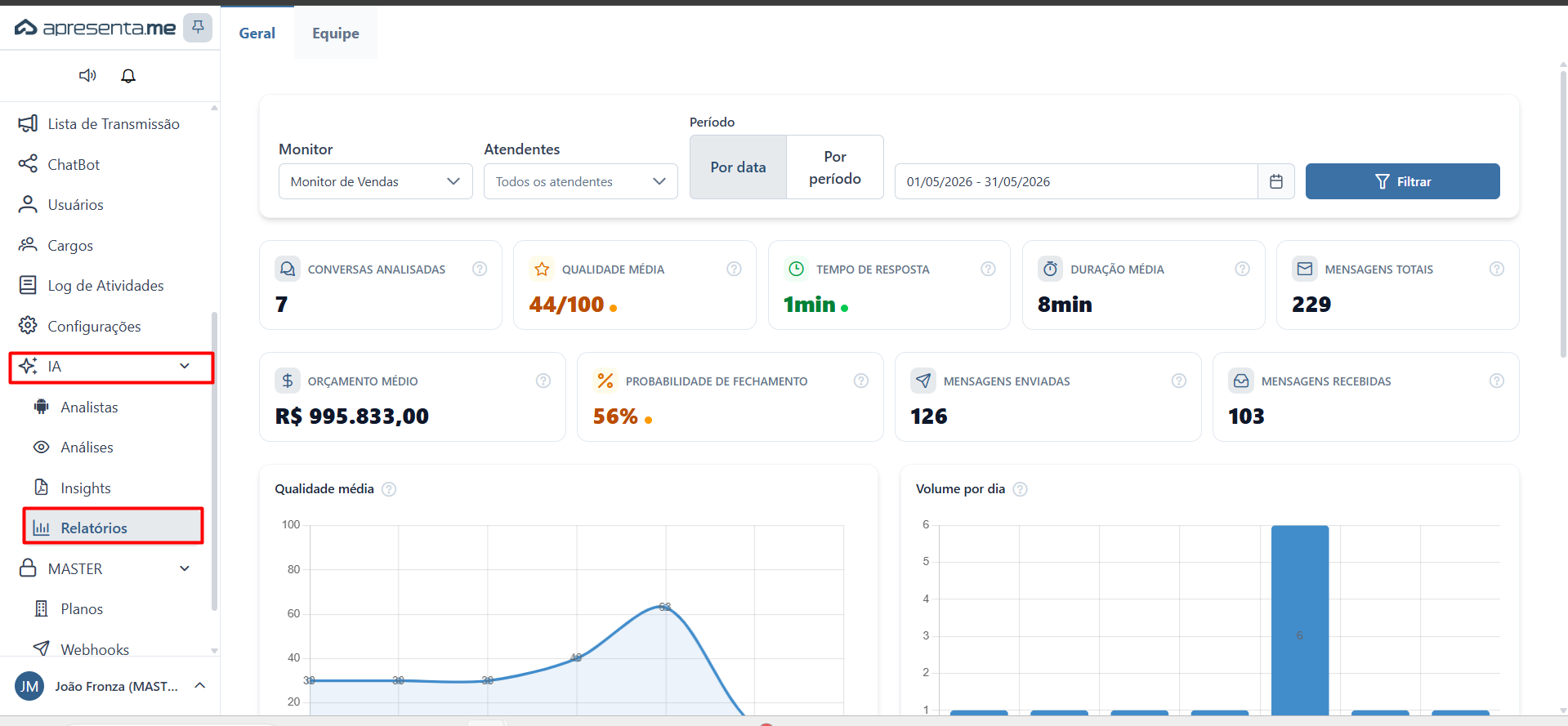Image resolution: width=1568 pixels, height=726 pixels.
Task: Select the Por data option
Action: point(739,167)
